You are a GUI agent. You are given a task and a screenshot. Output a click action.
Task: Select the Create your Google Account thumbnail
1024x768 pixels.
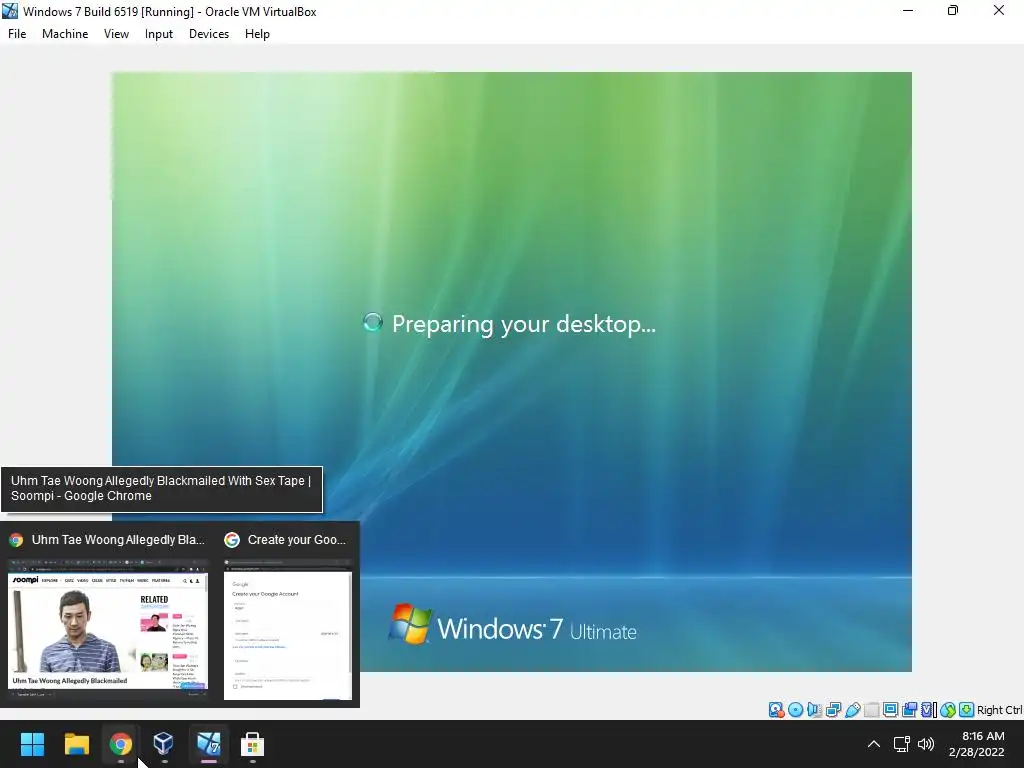[288, 631]
